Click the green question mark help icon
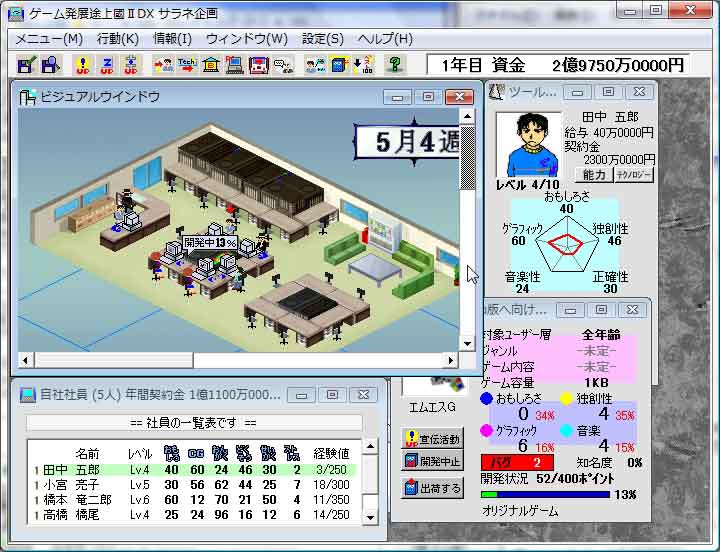This screenshot has height=552, width=720. [x=395, y=65]
